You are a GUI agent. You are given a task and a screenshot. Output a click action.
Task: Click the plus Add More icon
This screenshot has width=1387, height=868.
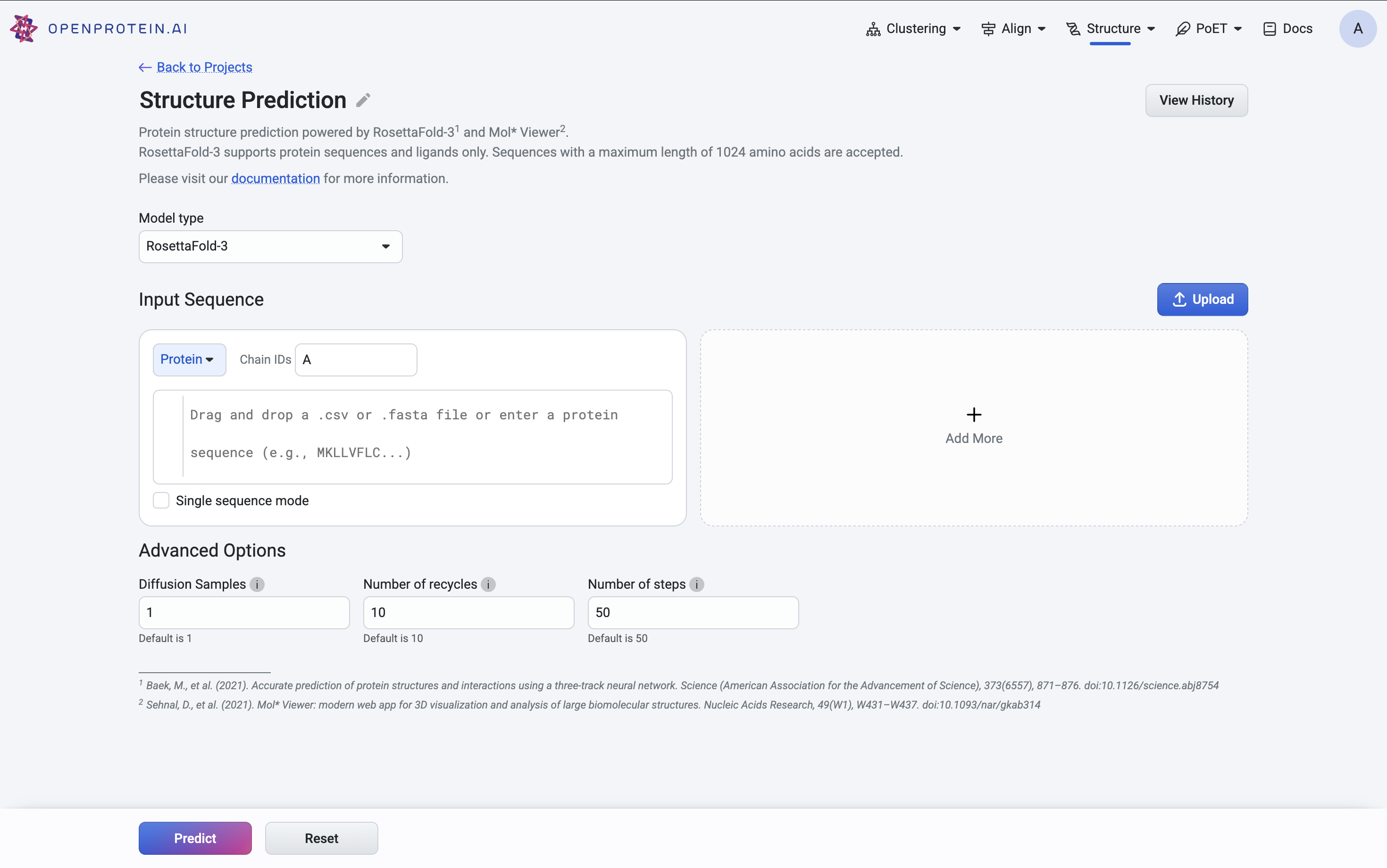(x=974, y=415)
